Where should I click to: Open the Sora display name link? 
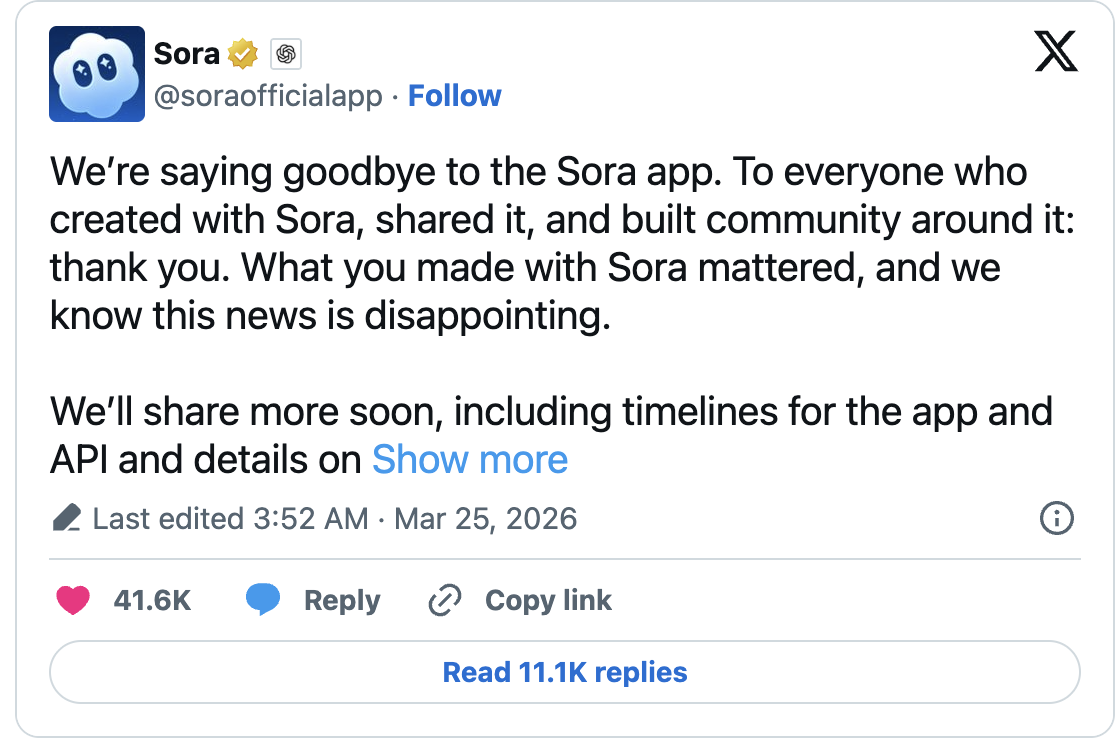(x=187, y=54)
